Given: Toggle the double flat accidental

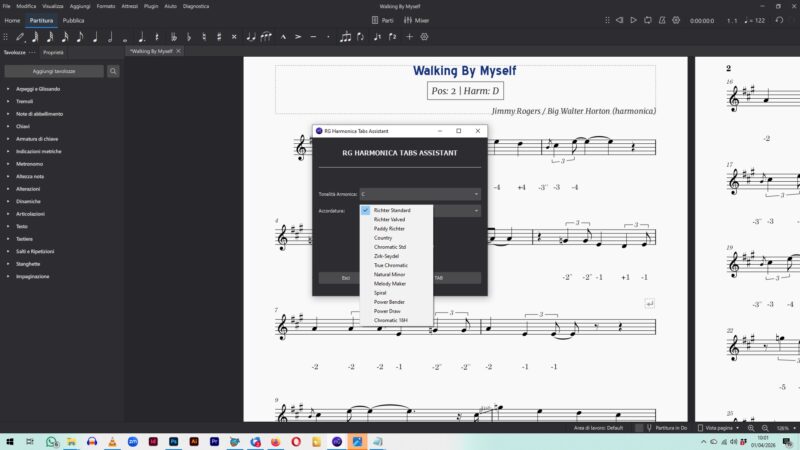Looking at the screenshot, I should click(173, 37).
